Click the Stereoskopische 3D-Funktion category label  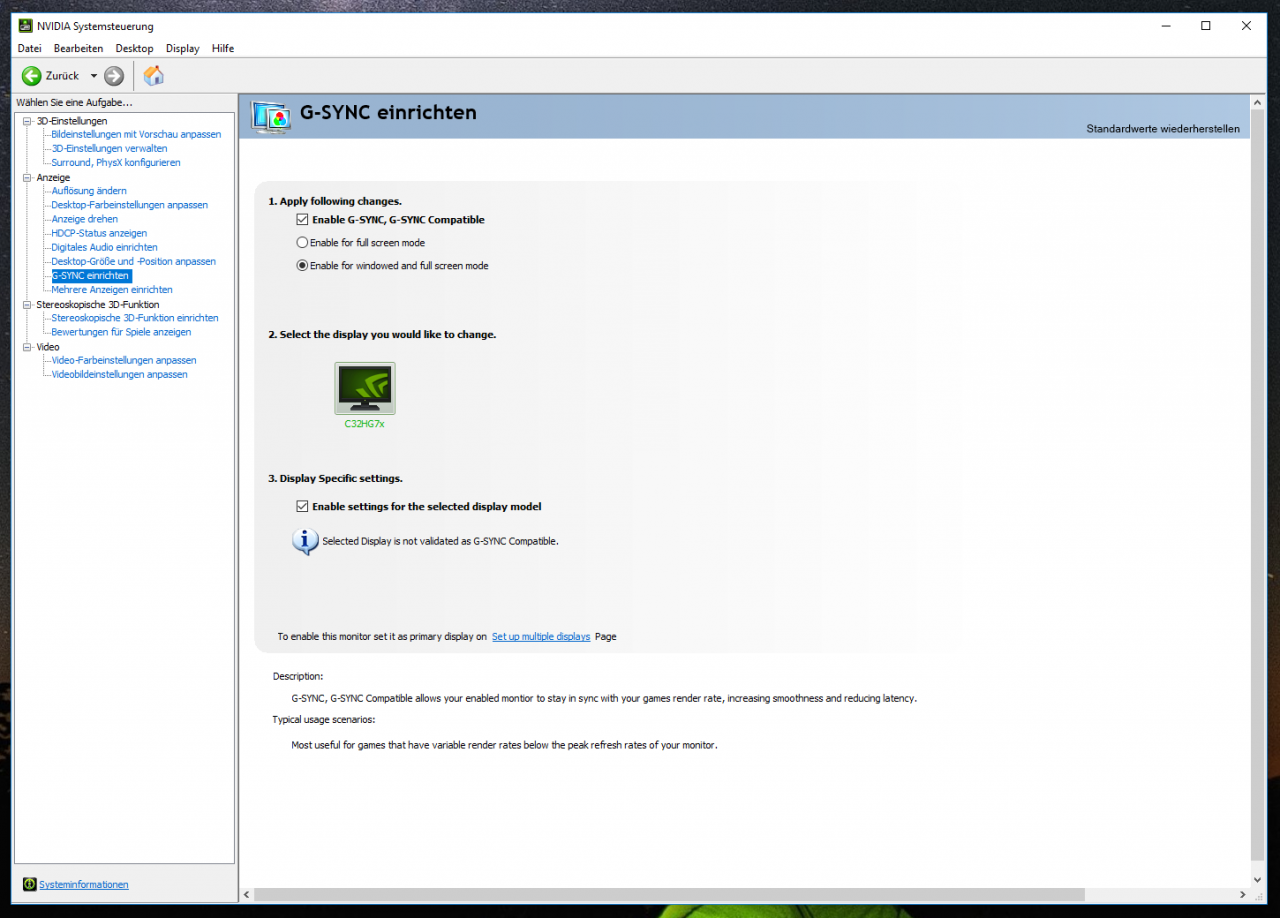[x=98, y=304]
